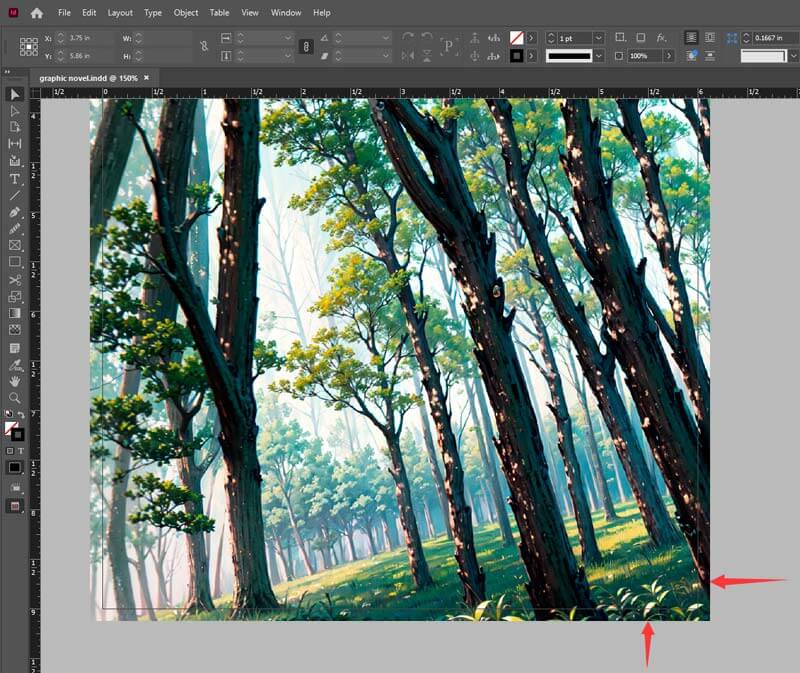Expand the opacity 100% arrow
Screen dimensions: 800x673
click(667, 56)
